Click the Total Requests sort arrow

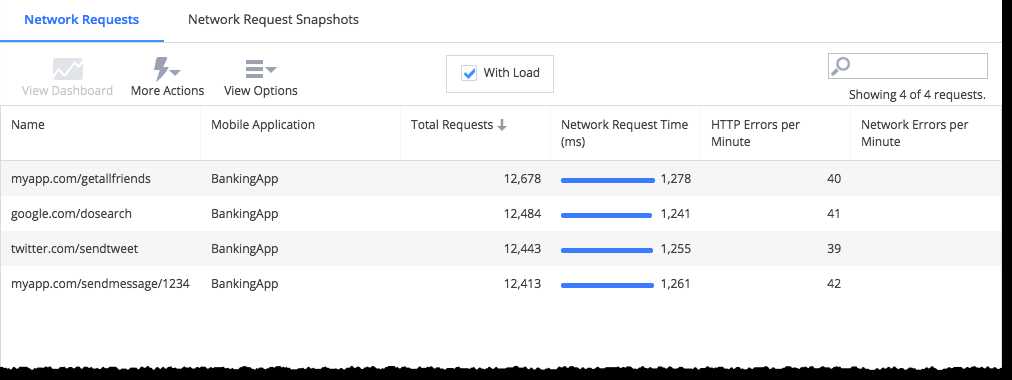point(502,125)
